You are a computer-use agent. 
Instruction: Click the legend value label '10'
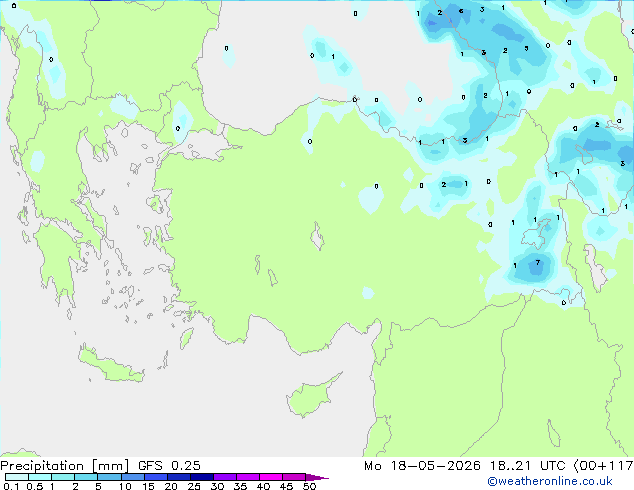[x=125, y=486]
